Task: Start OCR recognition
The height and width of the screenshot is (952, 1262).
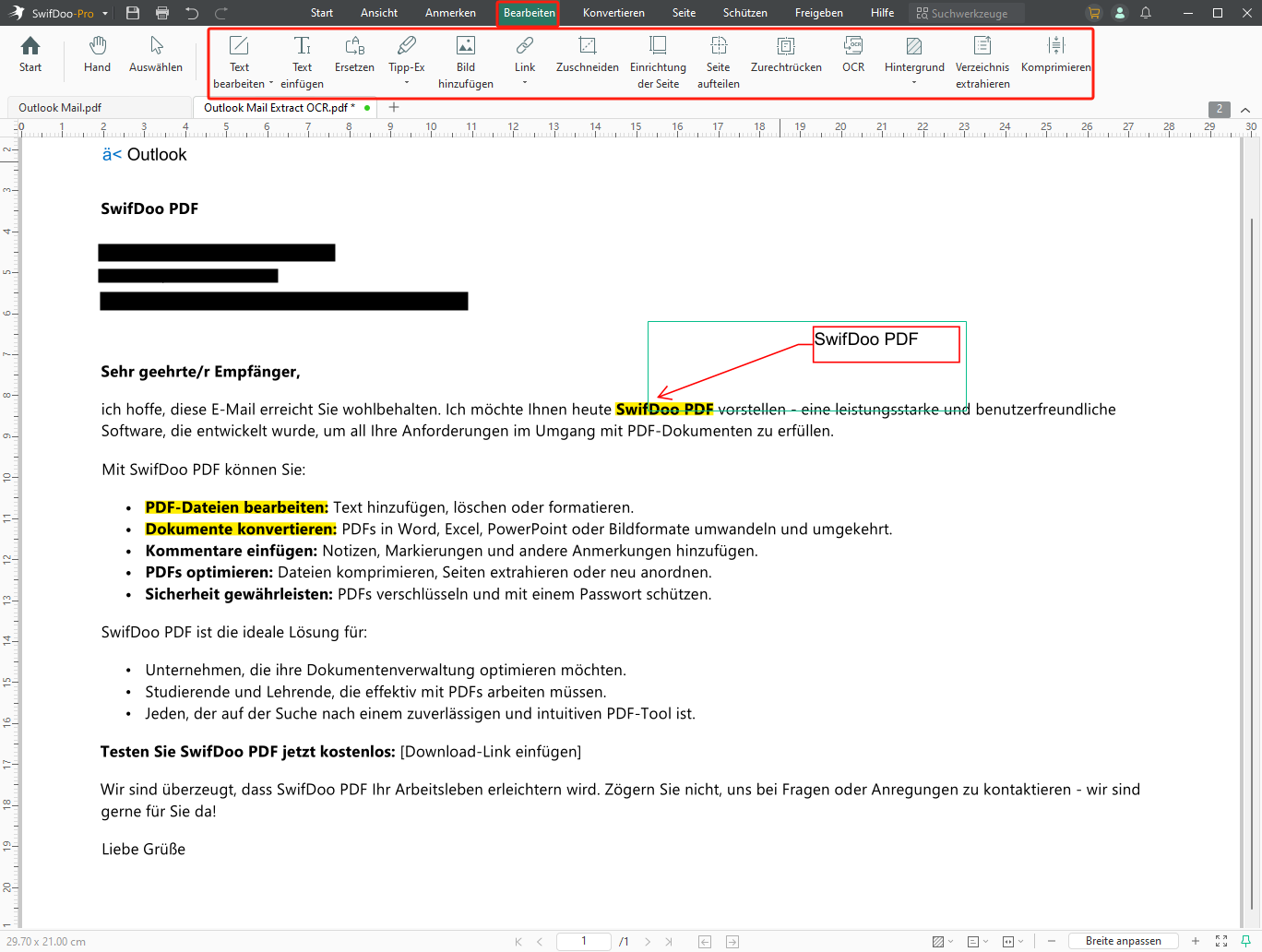Action: point(853,54)
